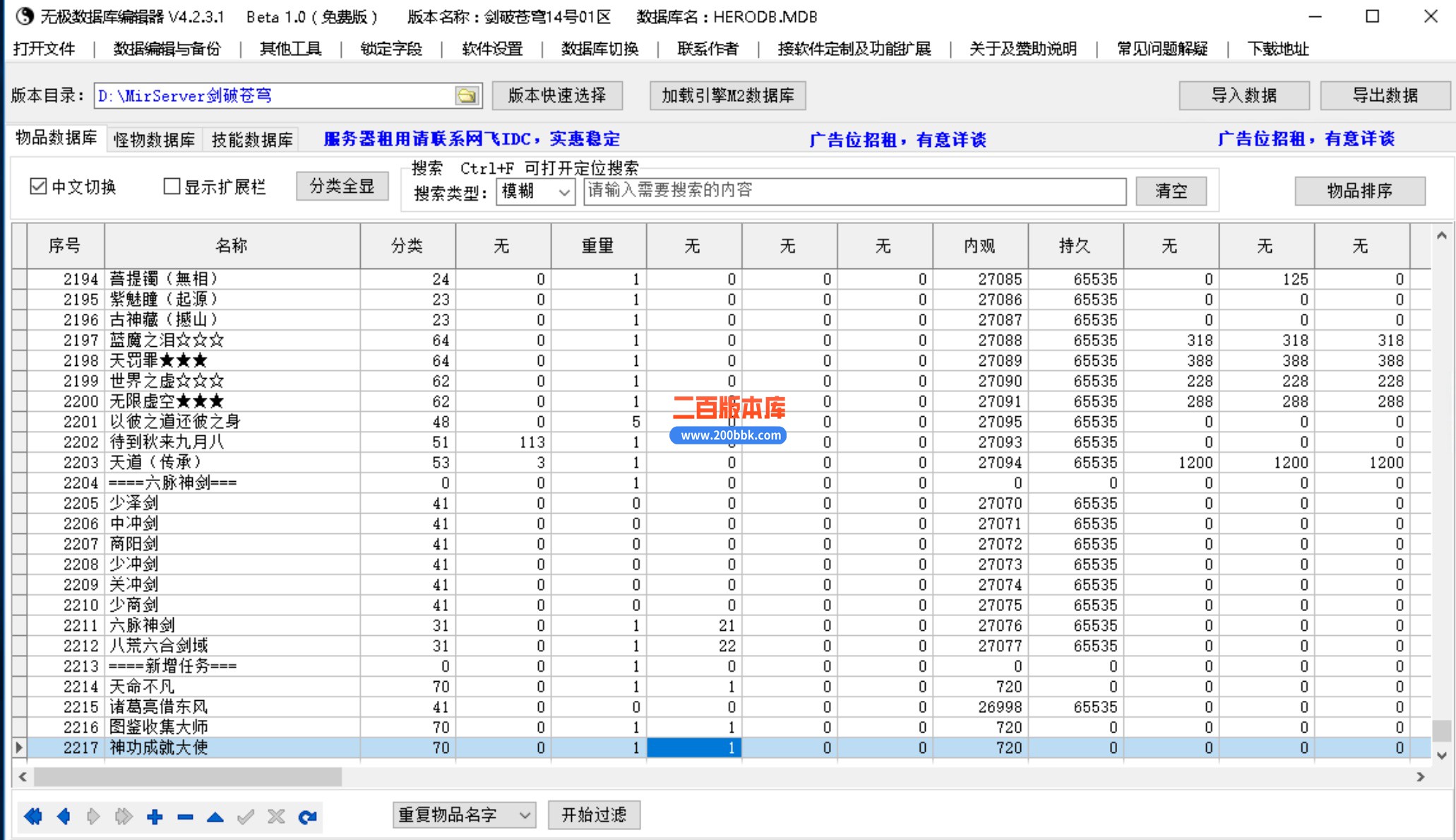Click the search content input field

tap(854, 191)
